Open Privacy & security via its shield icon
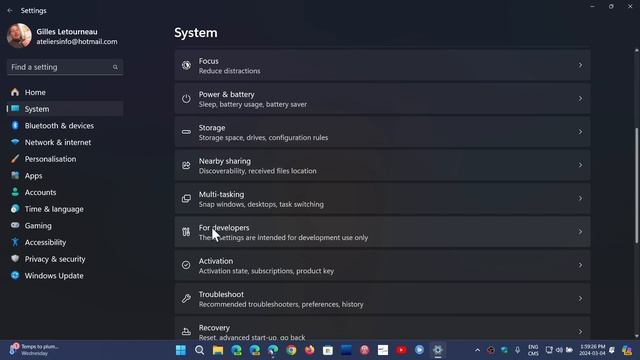The image size is (640, 360). coord(15,259)
